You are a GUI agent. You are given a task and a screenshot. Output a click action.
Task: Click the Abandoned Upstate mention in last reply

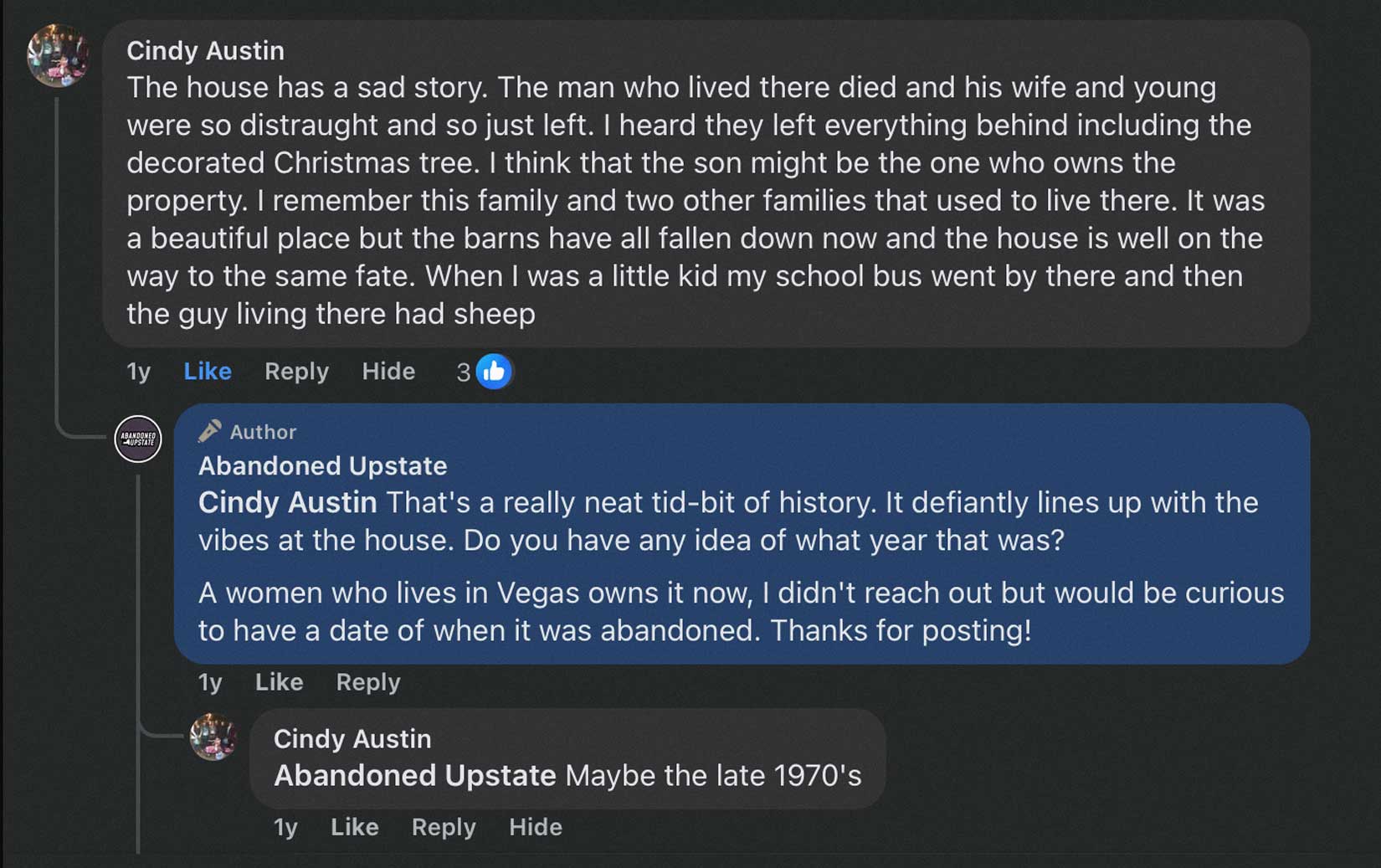(x=414, y=775)
